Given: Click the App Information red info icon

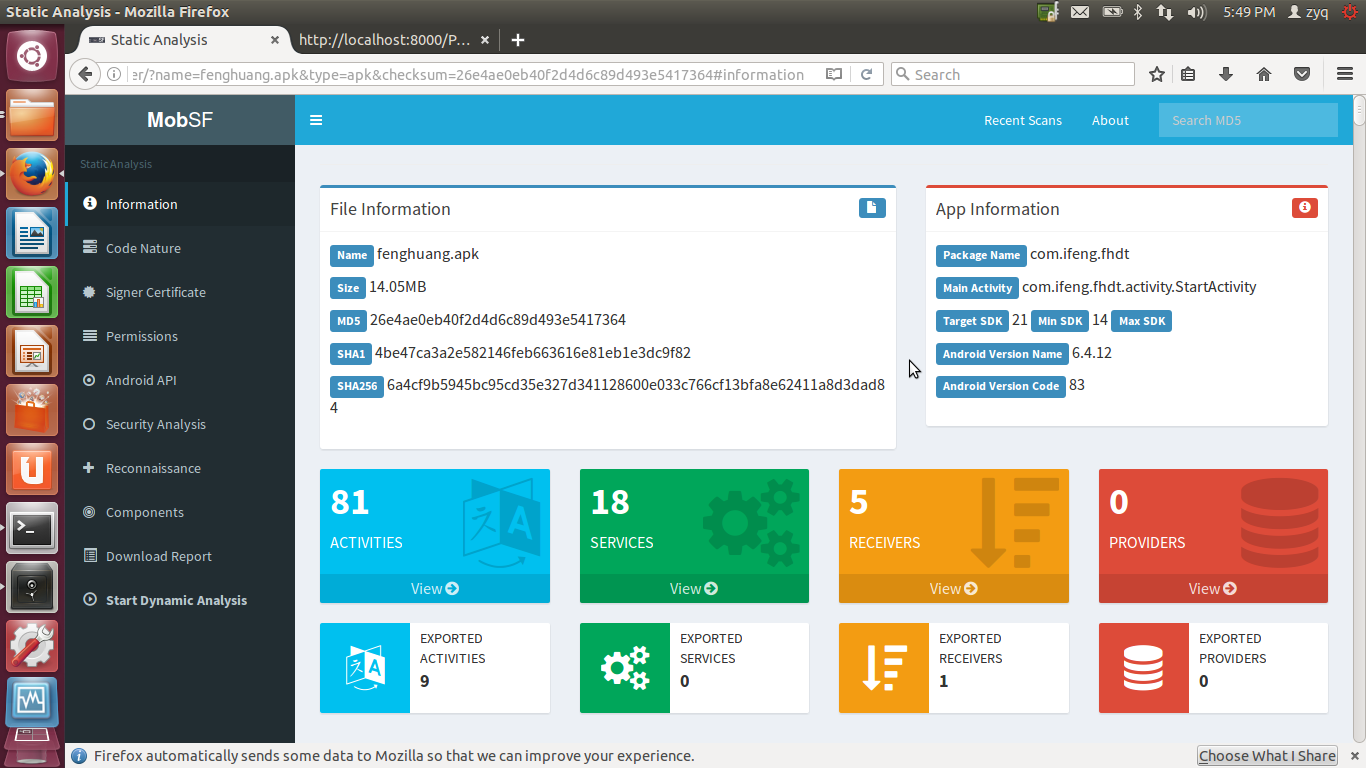Looking at the screenshot, I should [1304, 208].
